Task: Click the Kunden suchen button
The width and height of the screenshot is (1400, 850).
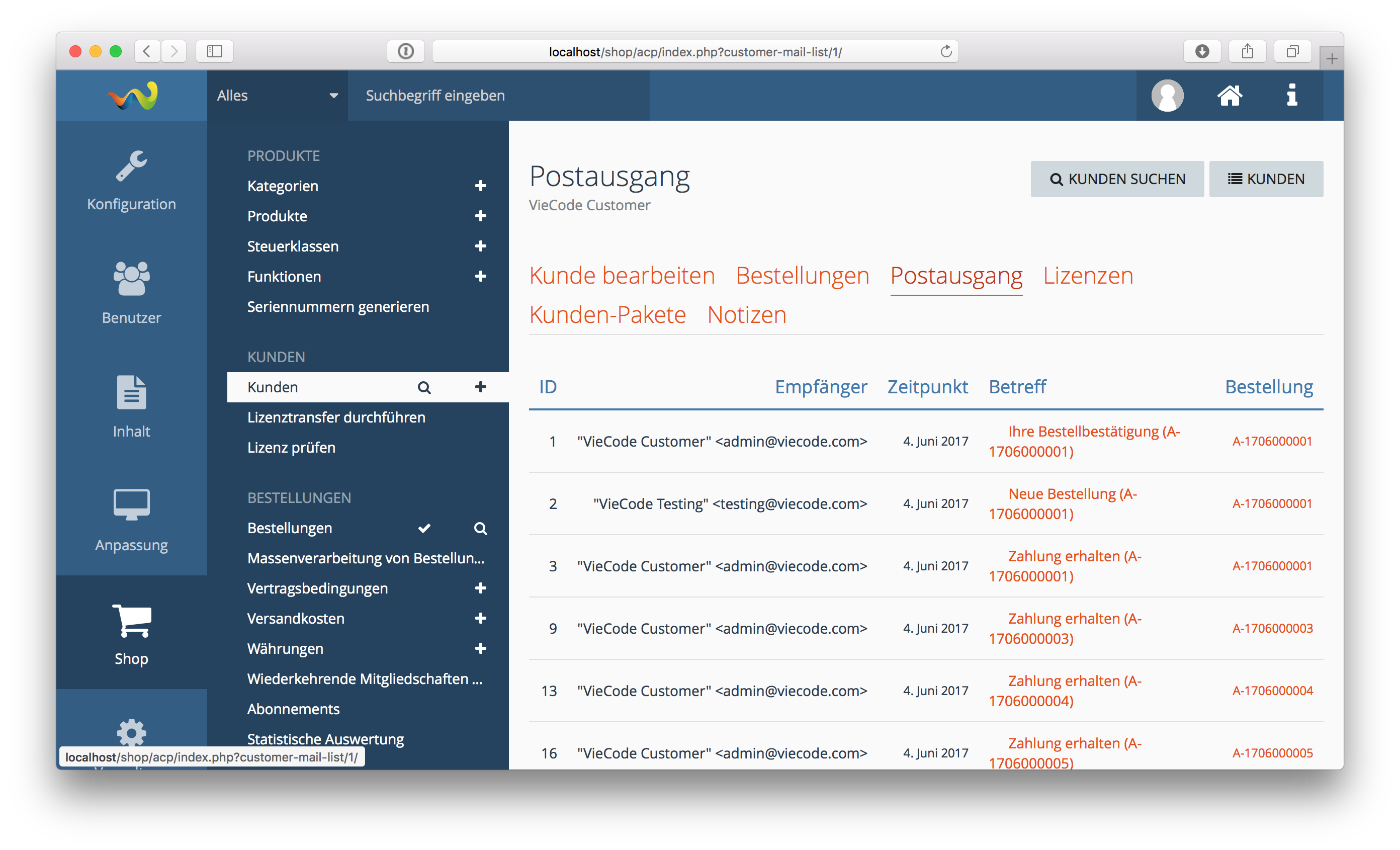Action: (1117, 179)
